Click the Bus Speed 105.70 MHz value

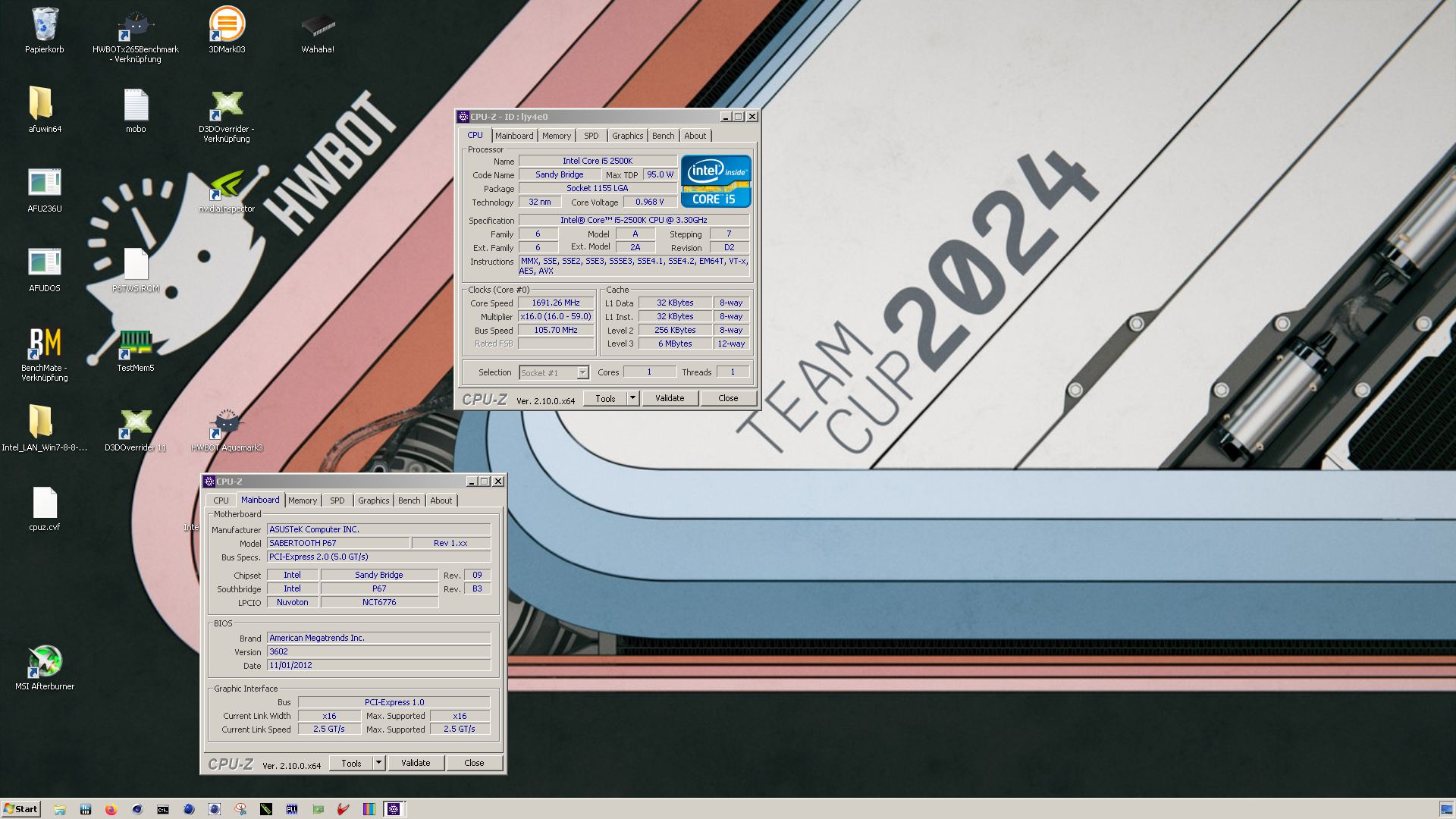[556, 330]
